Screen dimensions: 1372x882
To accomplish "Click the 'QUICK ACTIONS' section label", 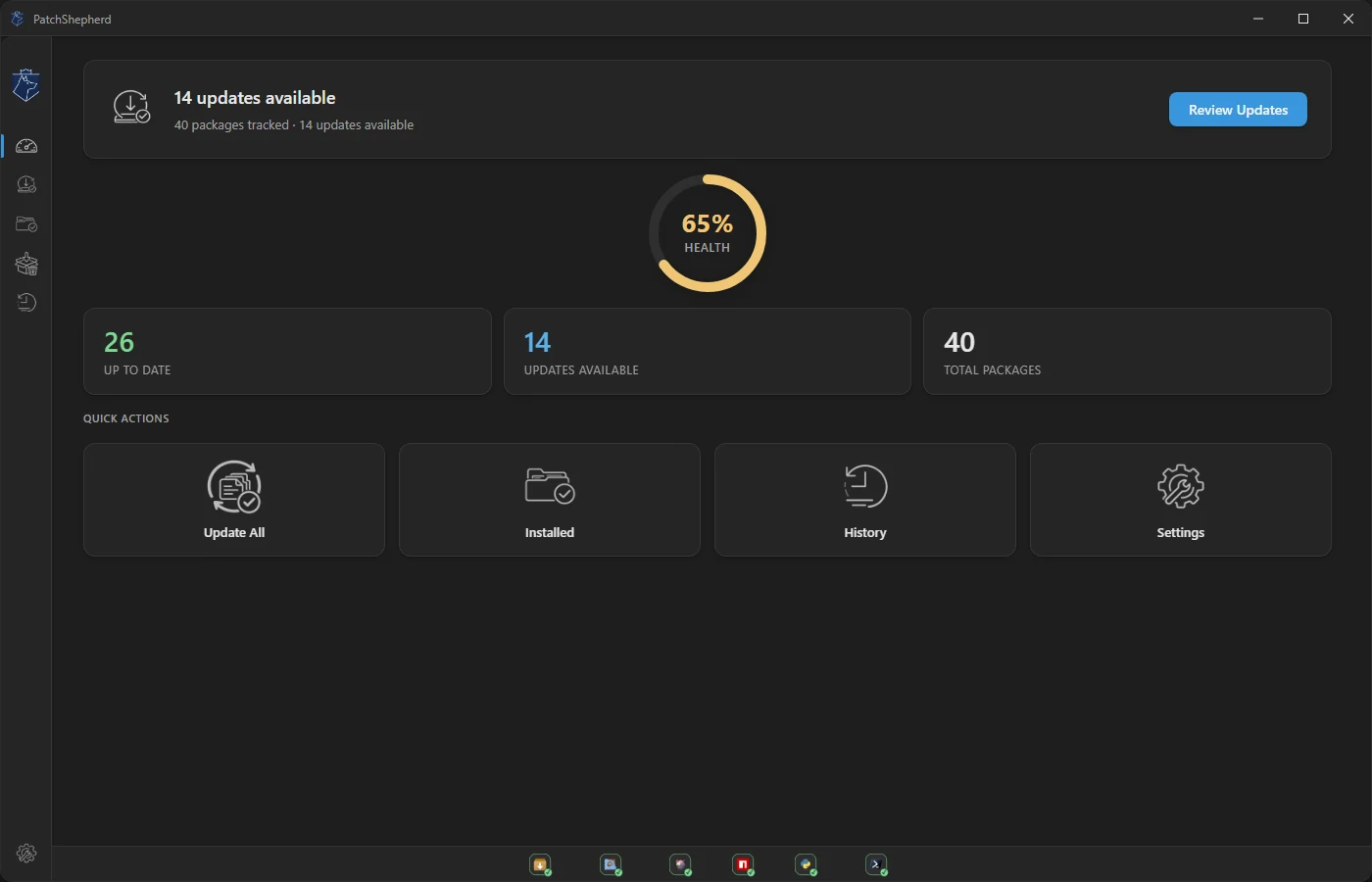I will pos(126,418).
